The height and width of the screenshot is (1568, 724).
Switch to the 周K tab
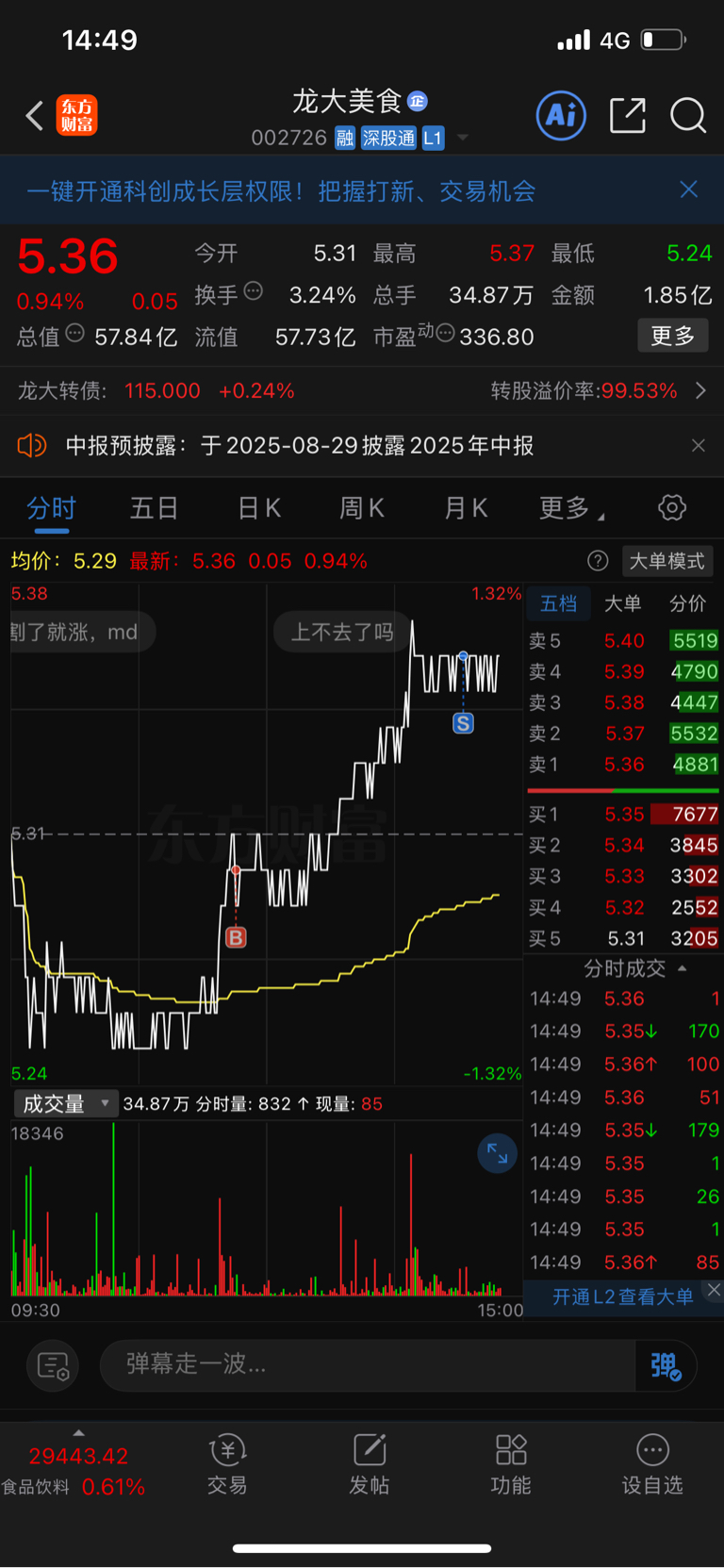pyautogui.click(x=362, y=508)
